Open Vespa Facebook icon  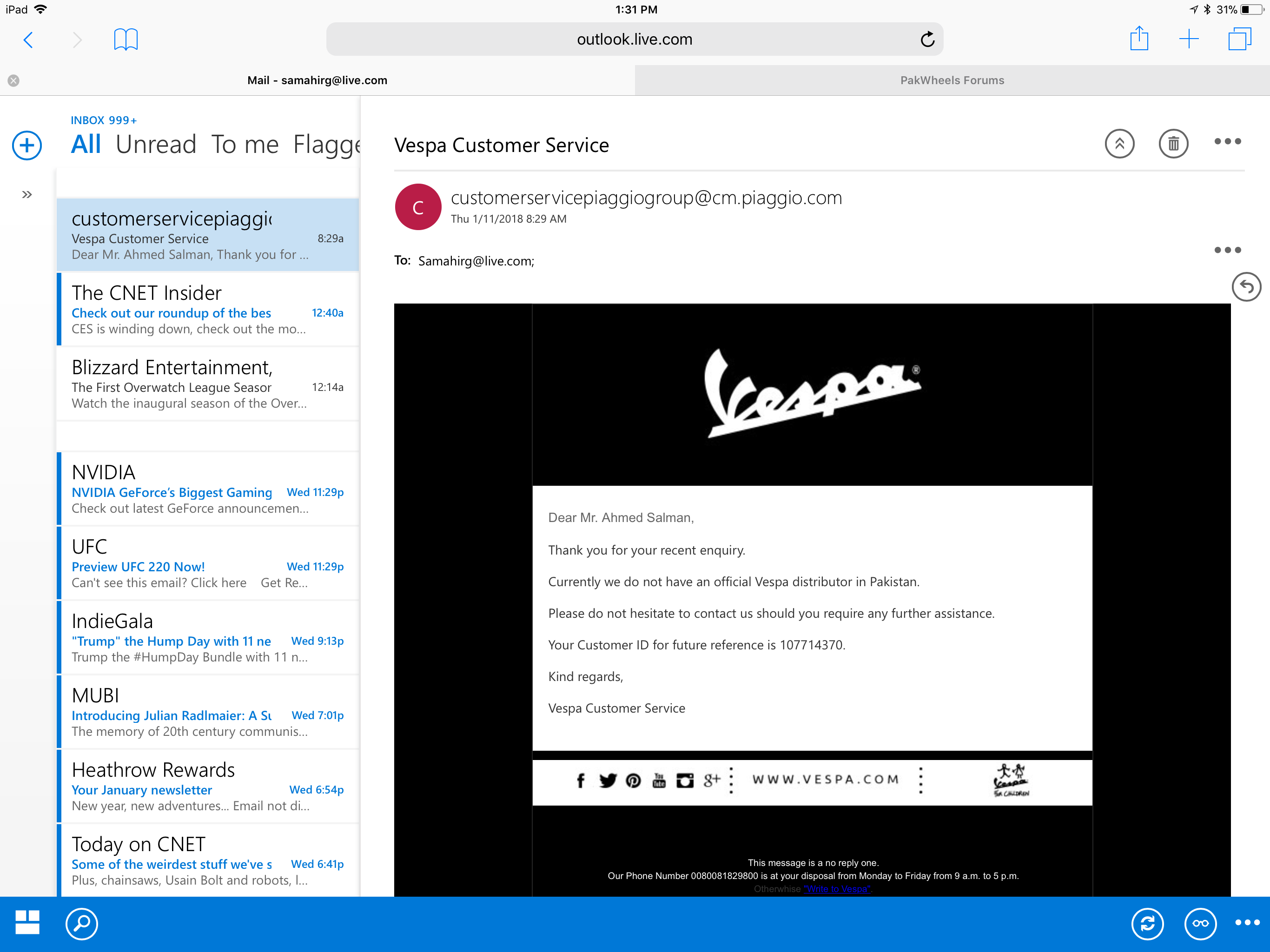[581, 780]
